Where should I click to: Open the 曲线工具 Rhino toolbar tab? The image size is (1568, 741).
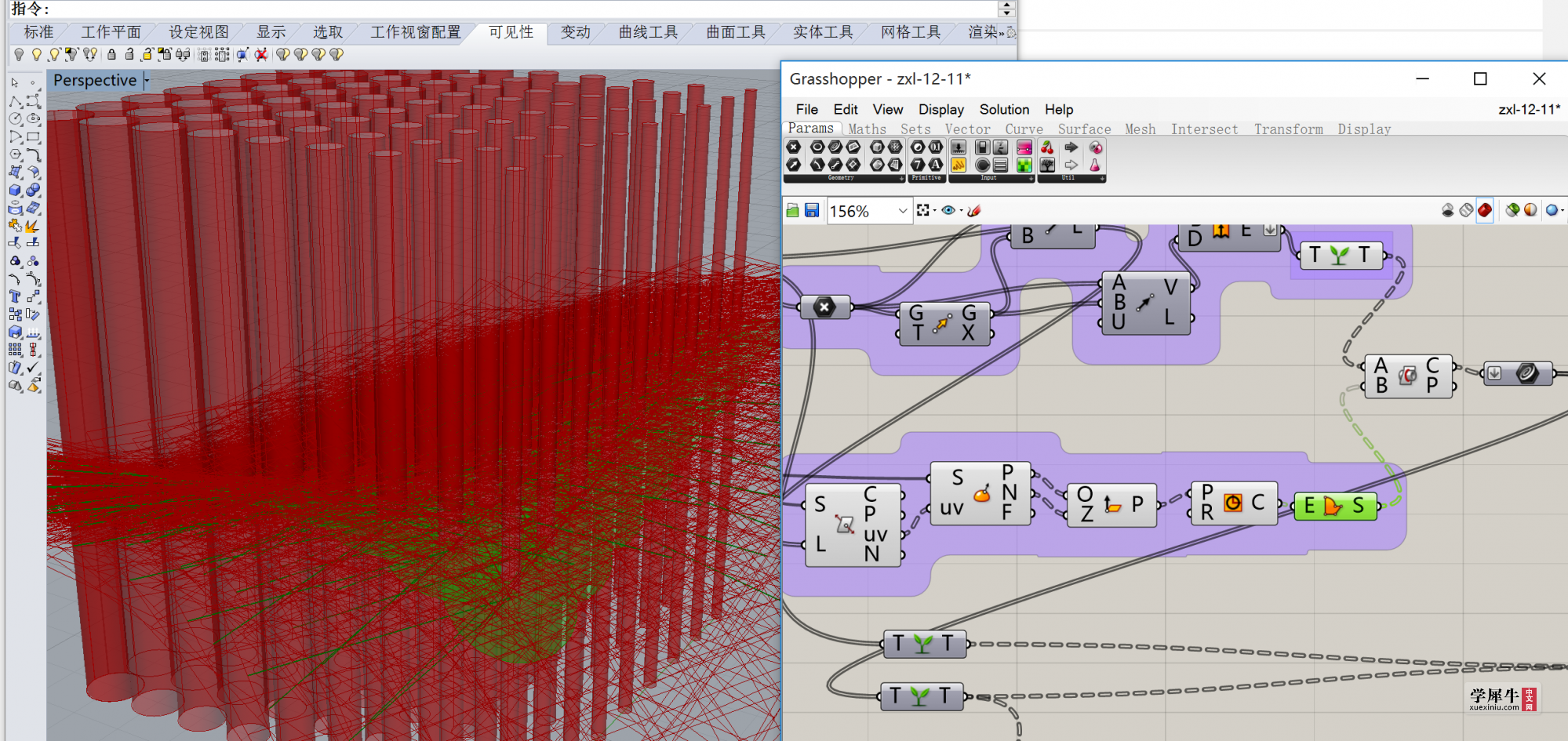(x=648, y=32)
